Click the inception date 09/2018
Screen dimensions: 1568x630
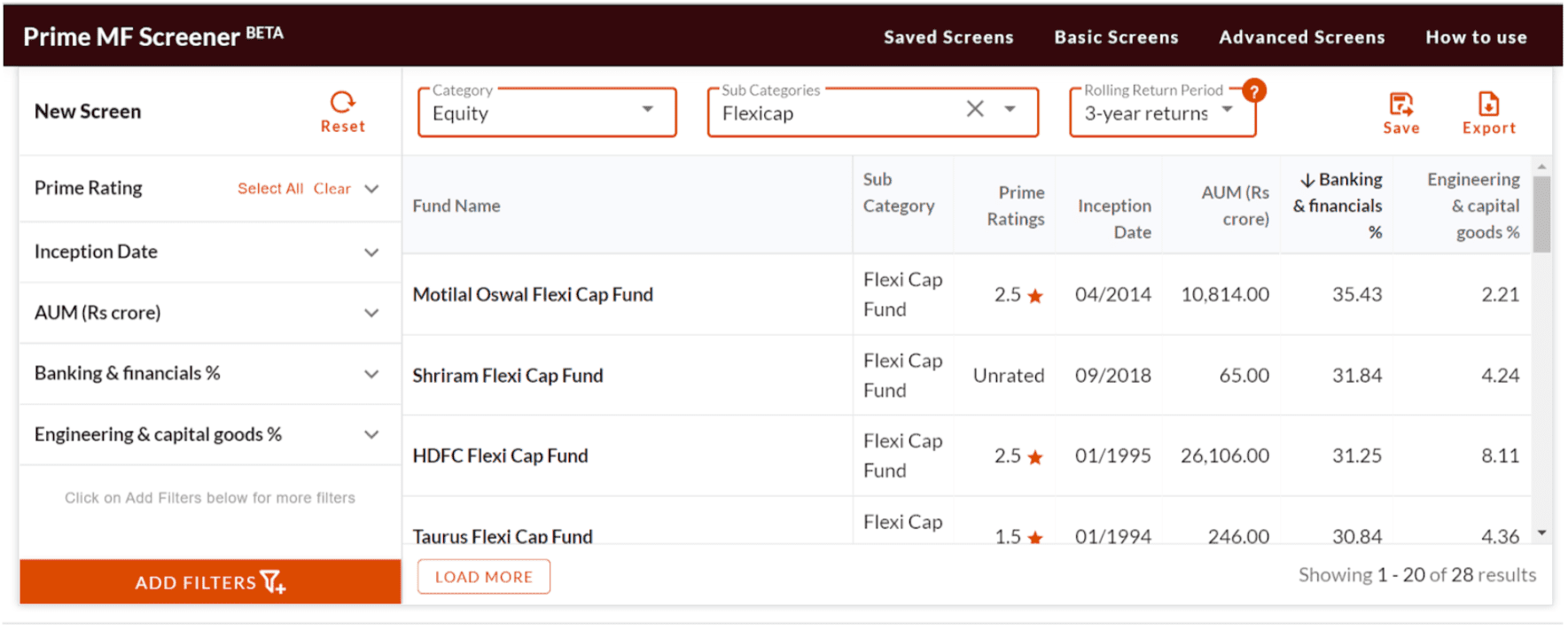(x=1113, y=376)
